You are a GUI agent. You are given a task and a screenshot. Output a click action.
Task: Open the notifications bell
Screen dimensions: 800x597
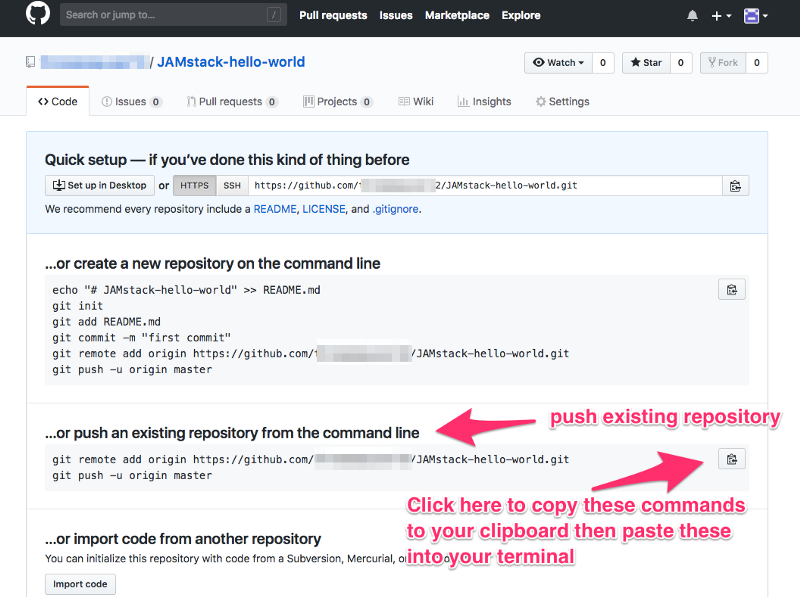692,16
